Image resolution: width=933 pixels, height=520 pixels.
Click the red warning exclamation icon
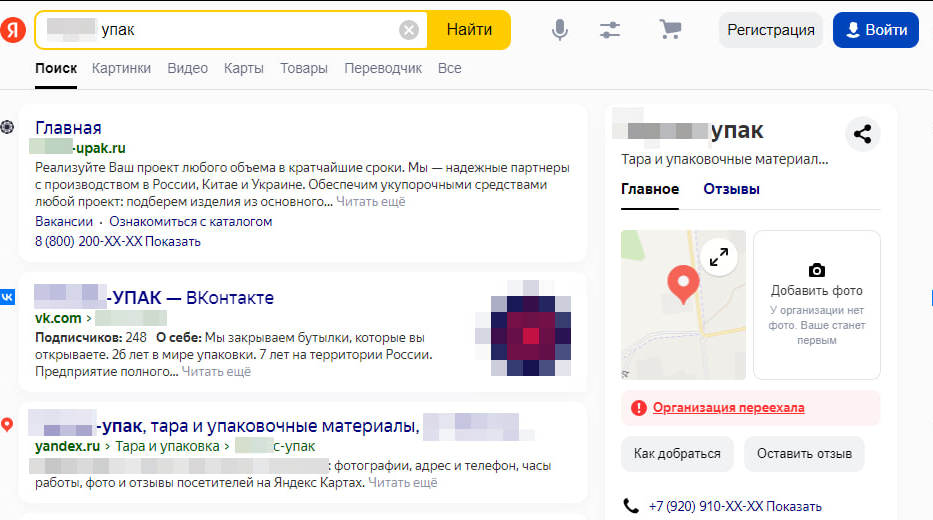(x=638, y=408)
